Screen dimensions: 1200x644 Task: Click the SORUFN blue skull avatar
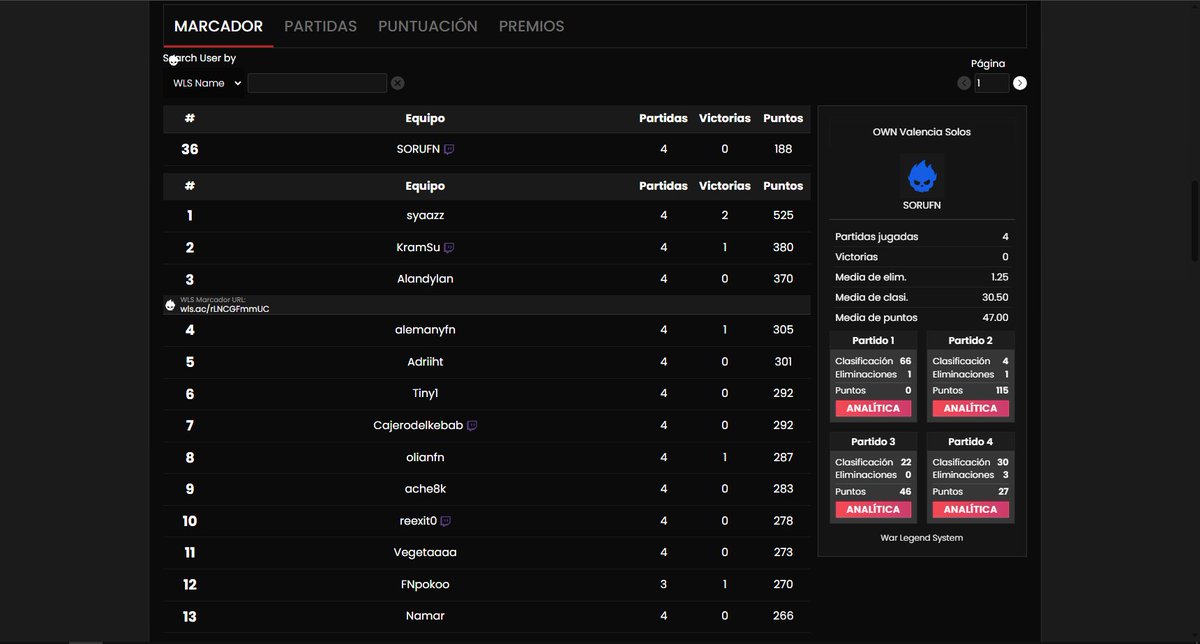pyautogui.click(x=922, y=176)
